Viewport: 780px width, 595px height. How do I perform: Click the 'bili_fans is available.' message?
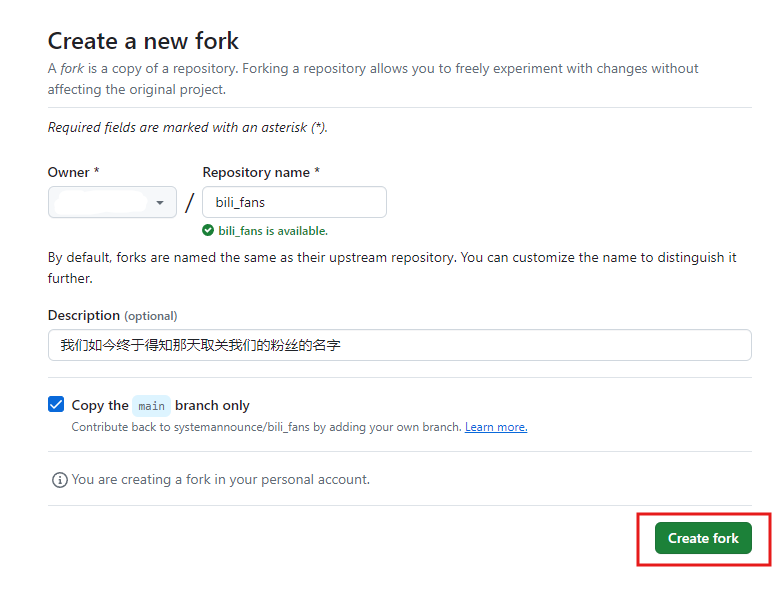pyautogui.click(x=273, y=231)
